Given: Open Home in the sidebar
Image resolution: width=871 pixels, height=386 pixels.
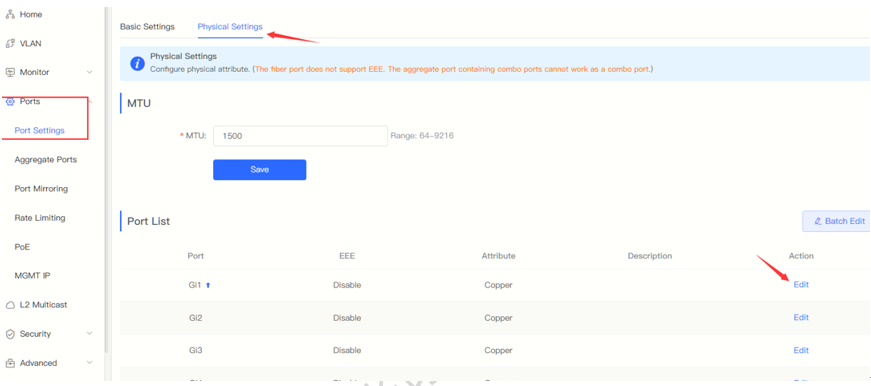Looking at the screenshot, I should pyautogui.click(x=31, y=14).
